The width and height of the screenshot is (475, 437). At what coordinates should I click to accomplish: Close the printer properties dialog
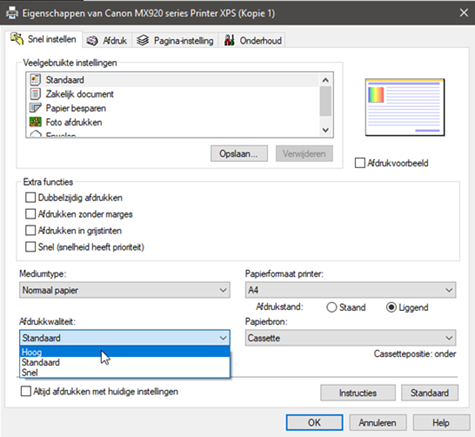coord(464,13)
